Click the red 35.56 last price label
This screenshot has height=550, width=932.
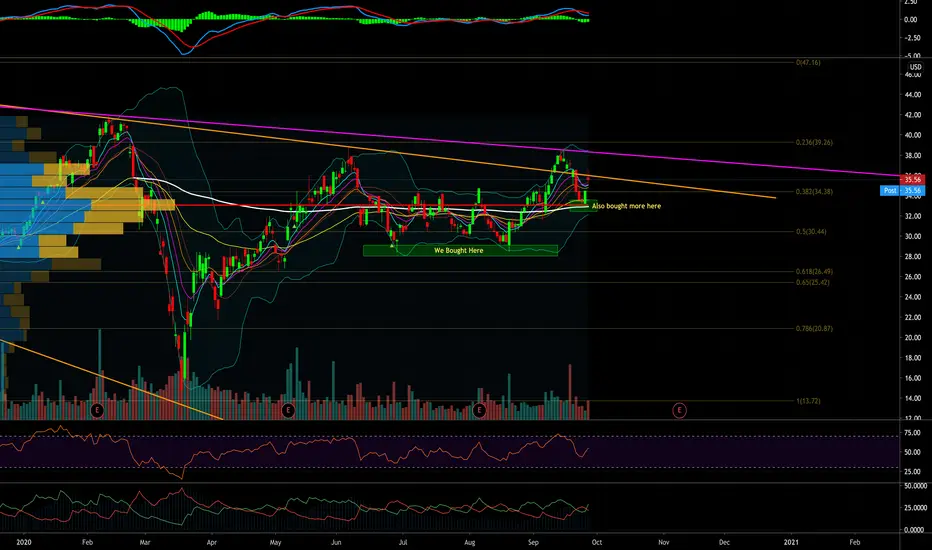click(x=912, y=179)
